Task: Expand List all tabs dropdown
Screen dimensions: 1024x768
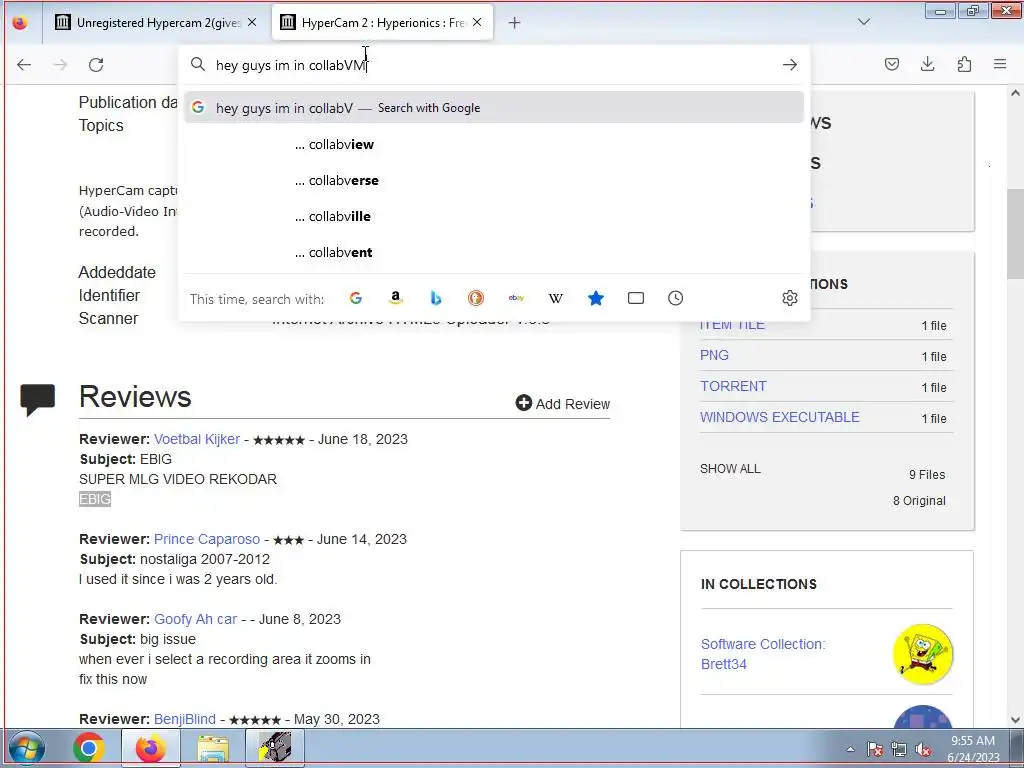Action: coord(863,22)
